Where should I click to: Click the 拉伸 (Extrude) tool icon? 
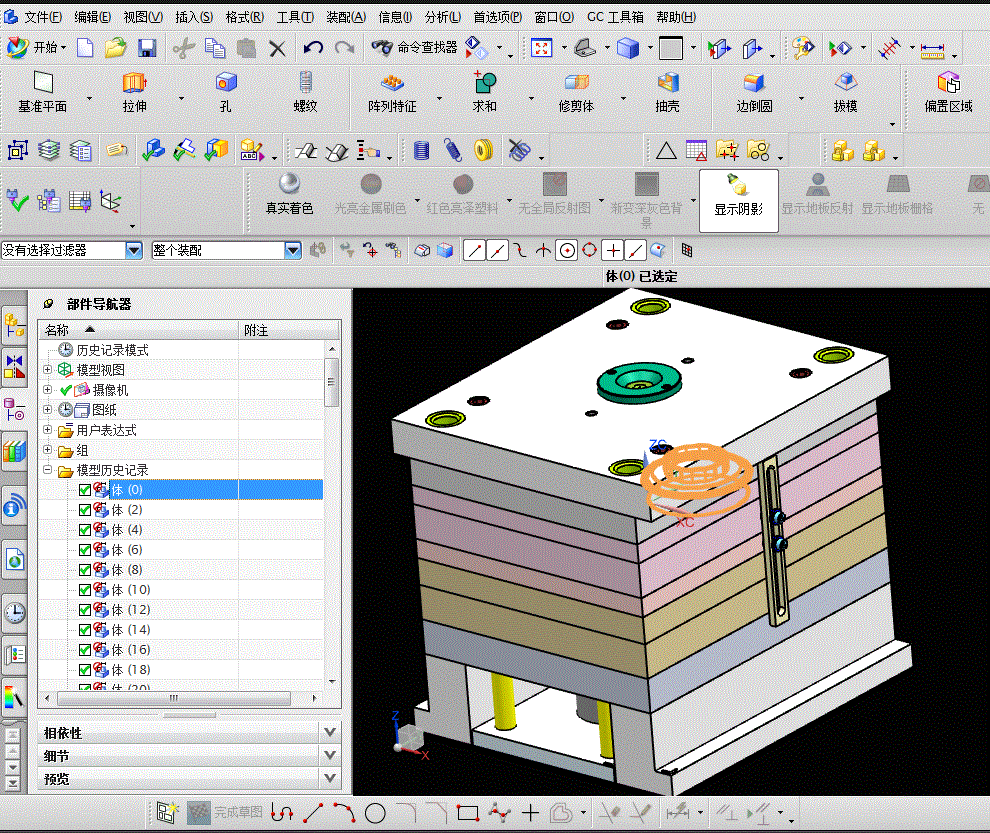click(134, 84)
